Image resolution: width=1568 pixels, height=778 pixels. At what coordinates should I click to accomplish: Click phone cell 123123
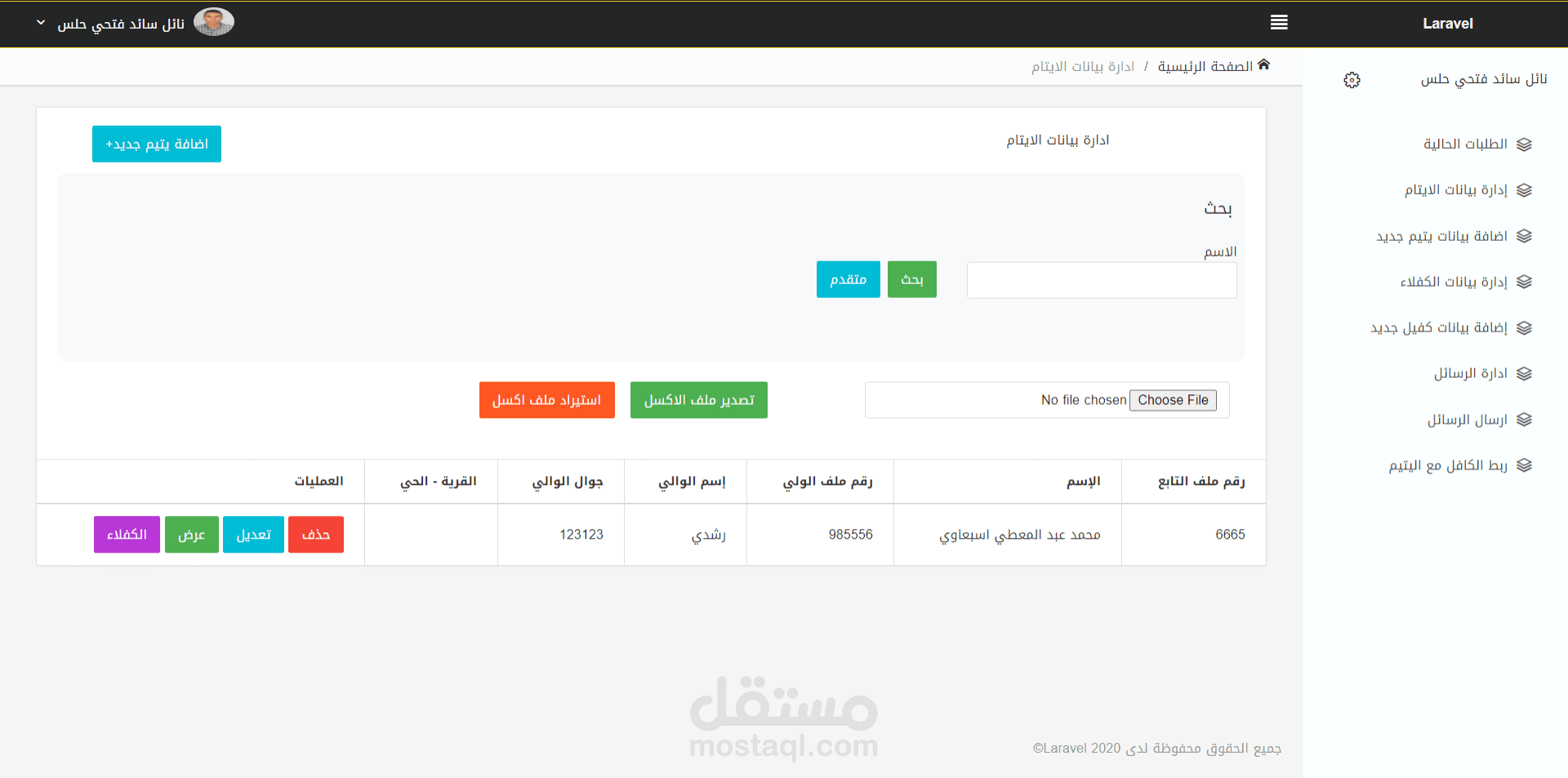(581, 535)
